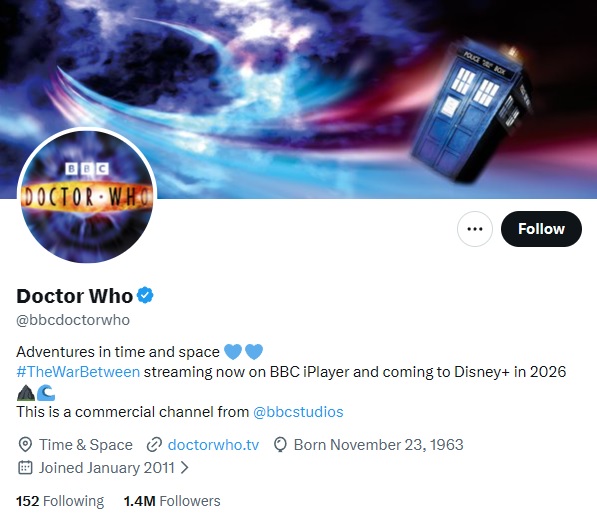View the 1.4M Followers list

tap(172, 501)
